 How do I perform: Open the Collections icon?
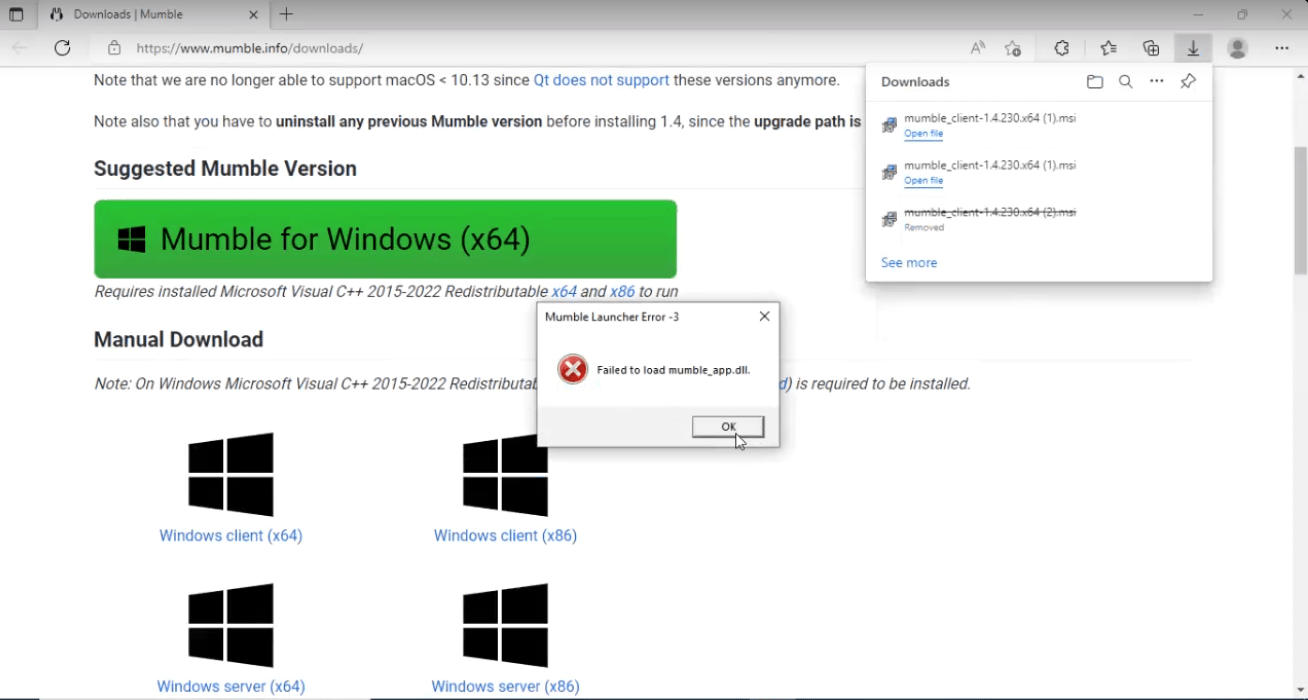click(x=1151, y=48)
